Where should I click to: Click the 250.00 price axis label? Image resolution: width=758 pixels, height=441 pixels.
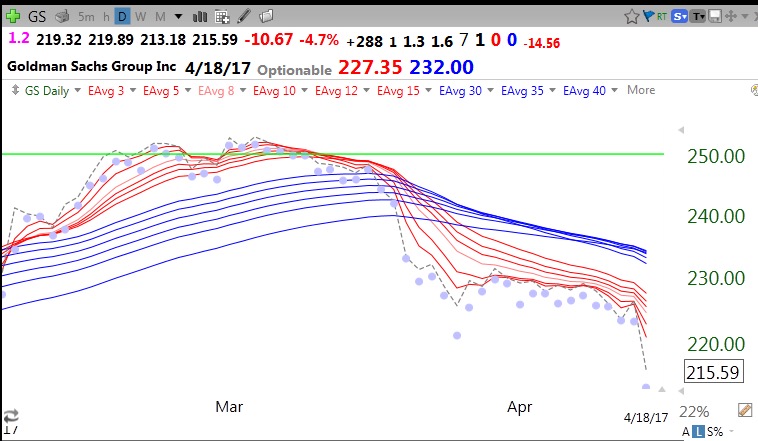(x=716, y=156)
